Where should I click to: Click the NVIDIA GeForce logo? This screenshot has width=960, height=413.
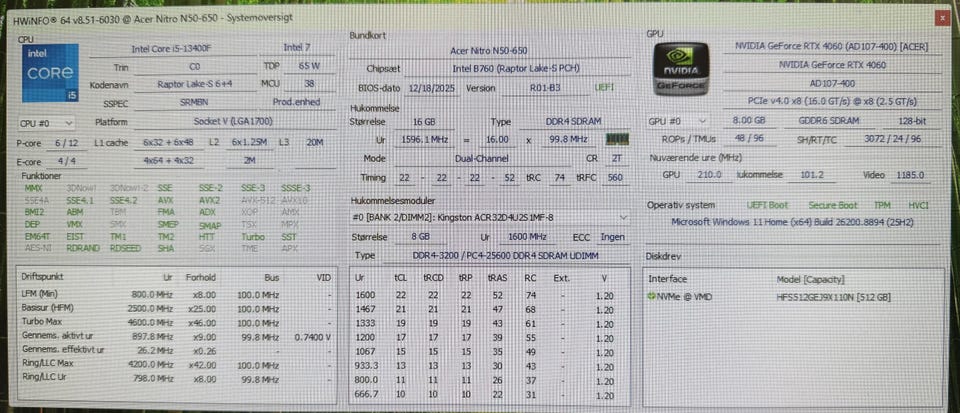(x=681, y=69)
